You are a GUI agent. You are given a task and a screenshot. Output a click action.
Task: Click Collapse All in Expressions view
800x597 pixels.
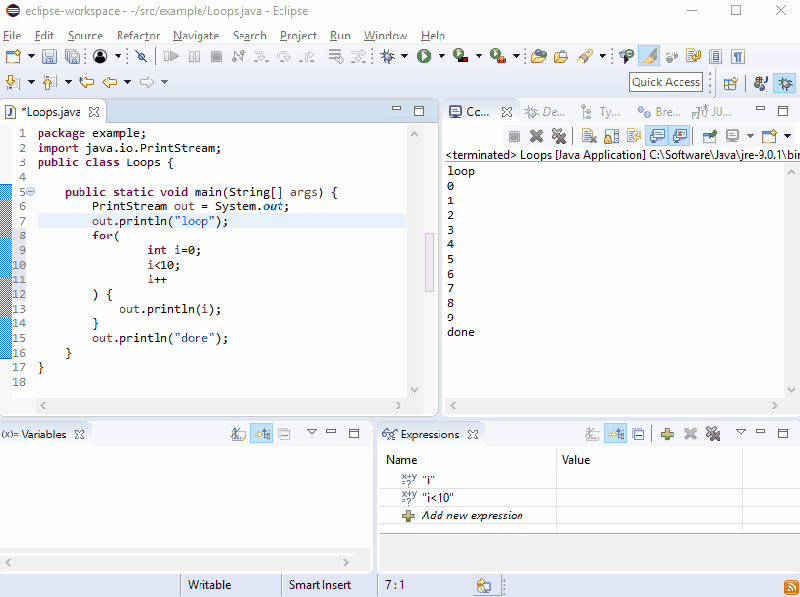point(638,434)
